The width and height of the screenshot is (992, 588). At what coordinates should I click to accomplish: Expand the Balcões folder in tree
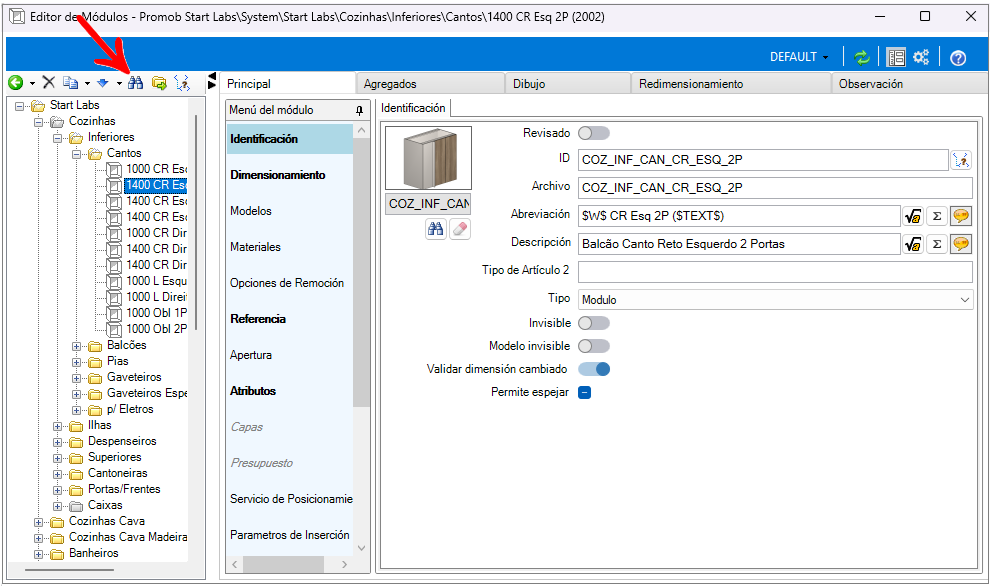[78, 346]
